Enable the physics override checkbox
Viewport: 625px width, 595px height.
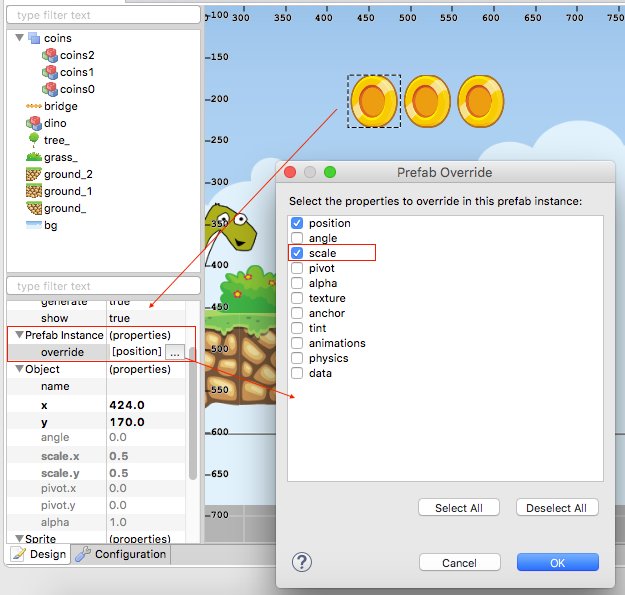click(x=297, y=358)
